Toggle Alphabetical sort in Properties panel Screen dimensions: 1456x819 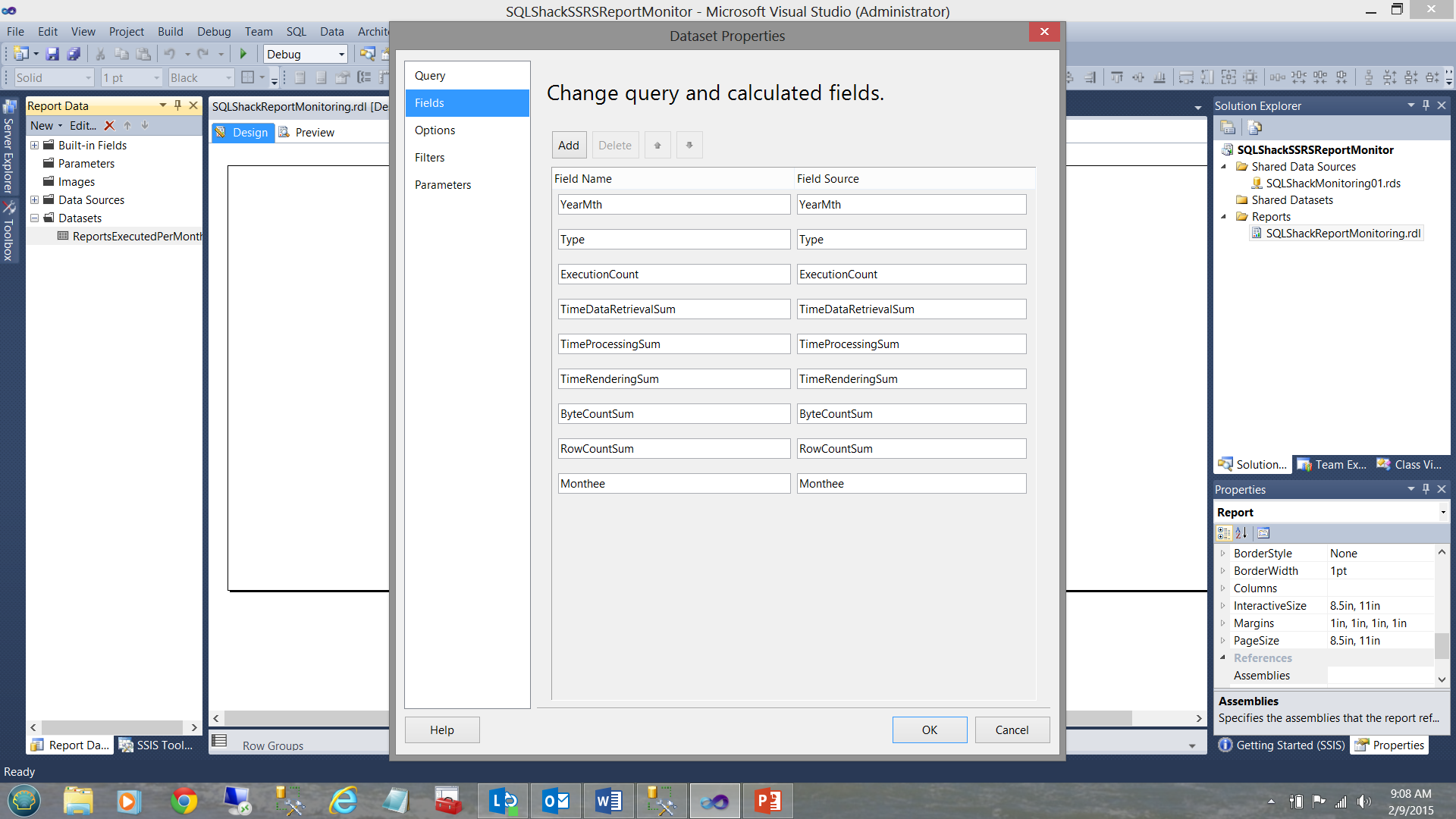point(1241,533)
